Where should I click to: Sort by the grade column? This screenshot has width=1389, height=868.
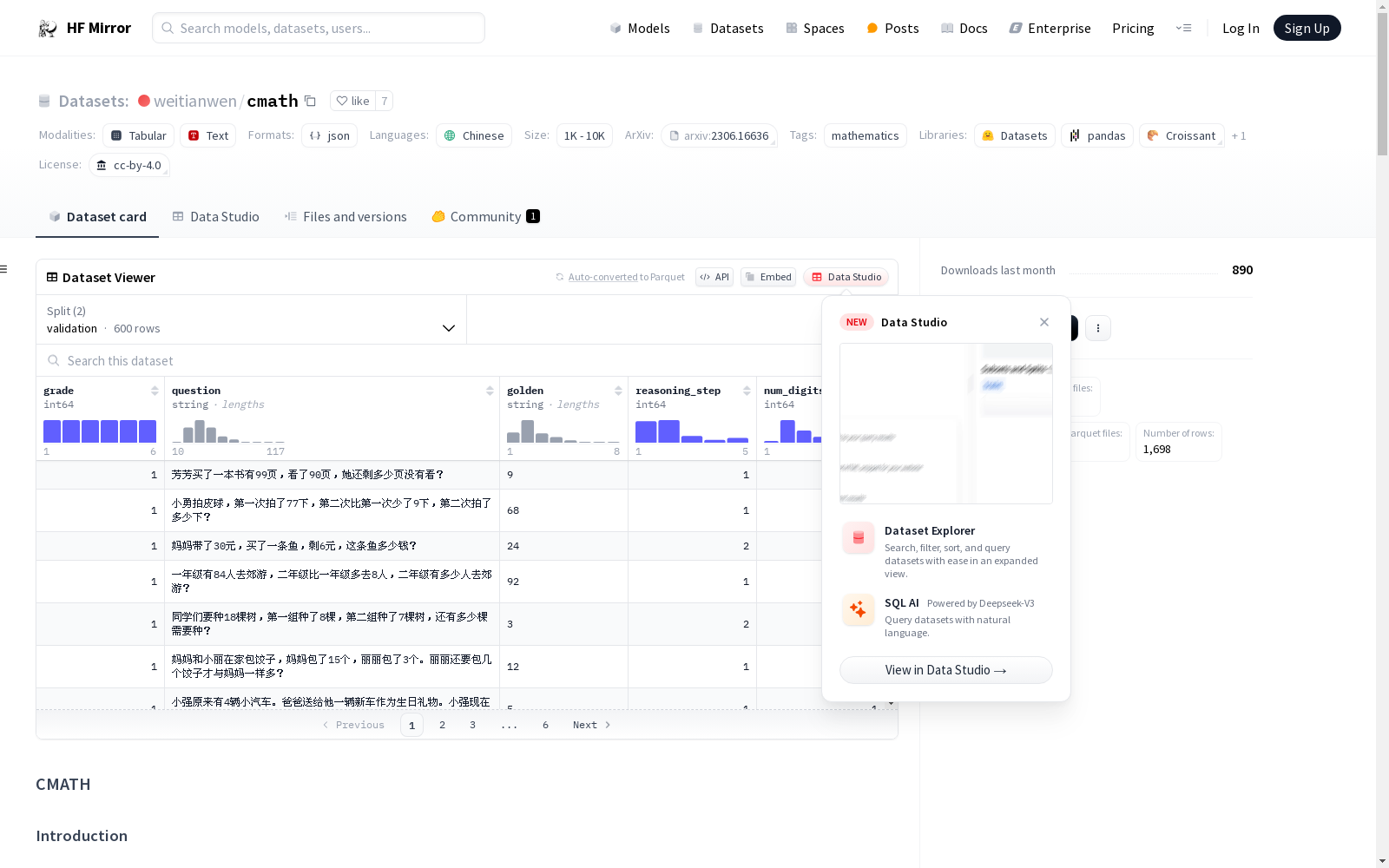[155, 391]
